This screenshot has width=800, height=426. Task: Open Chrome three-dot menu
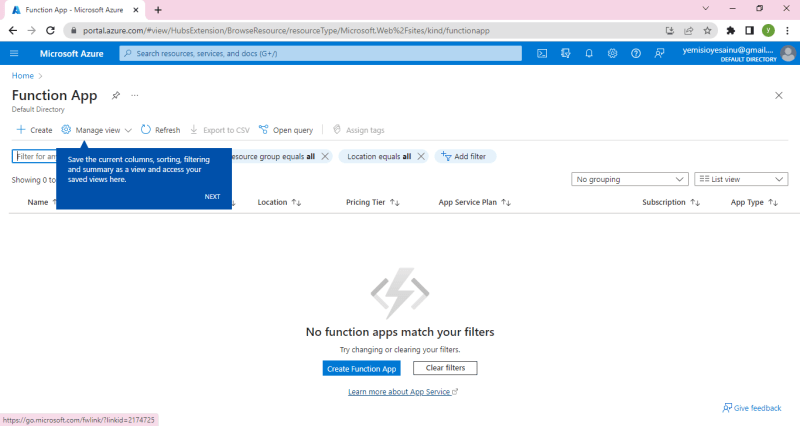[787, 31]
